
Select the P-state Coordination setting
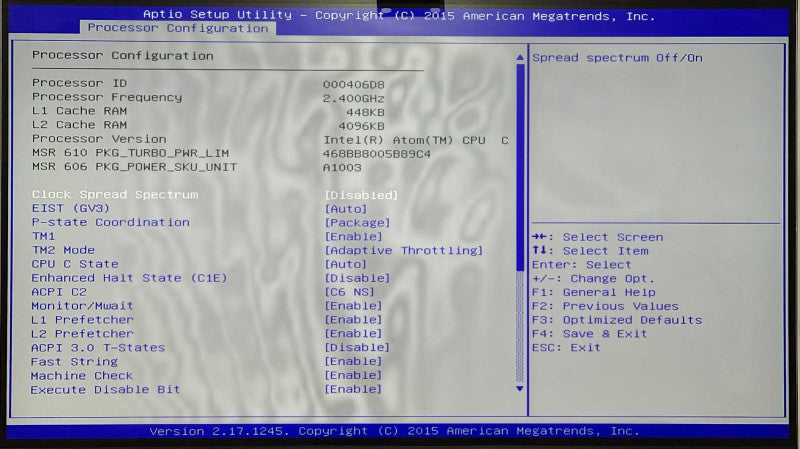pyautogui.click(x=110, y=222)
